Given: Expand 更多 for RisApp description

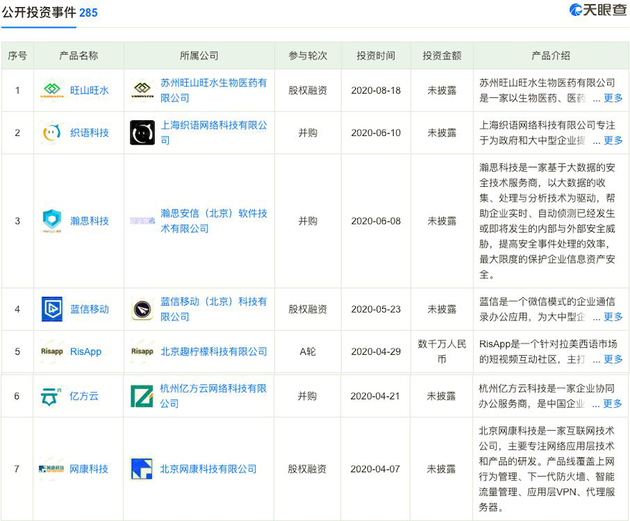Looking at the screenshot, I should click(613, 359).
